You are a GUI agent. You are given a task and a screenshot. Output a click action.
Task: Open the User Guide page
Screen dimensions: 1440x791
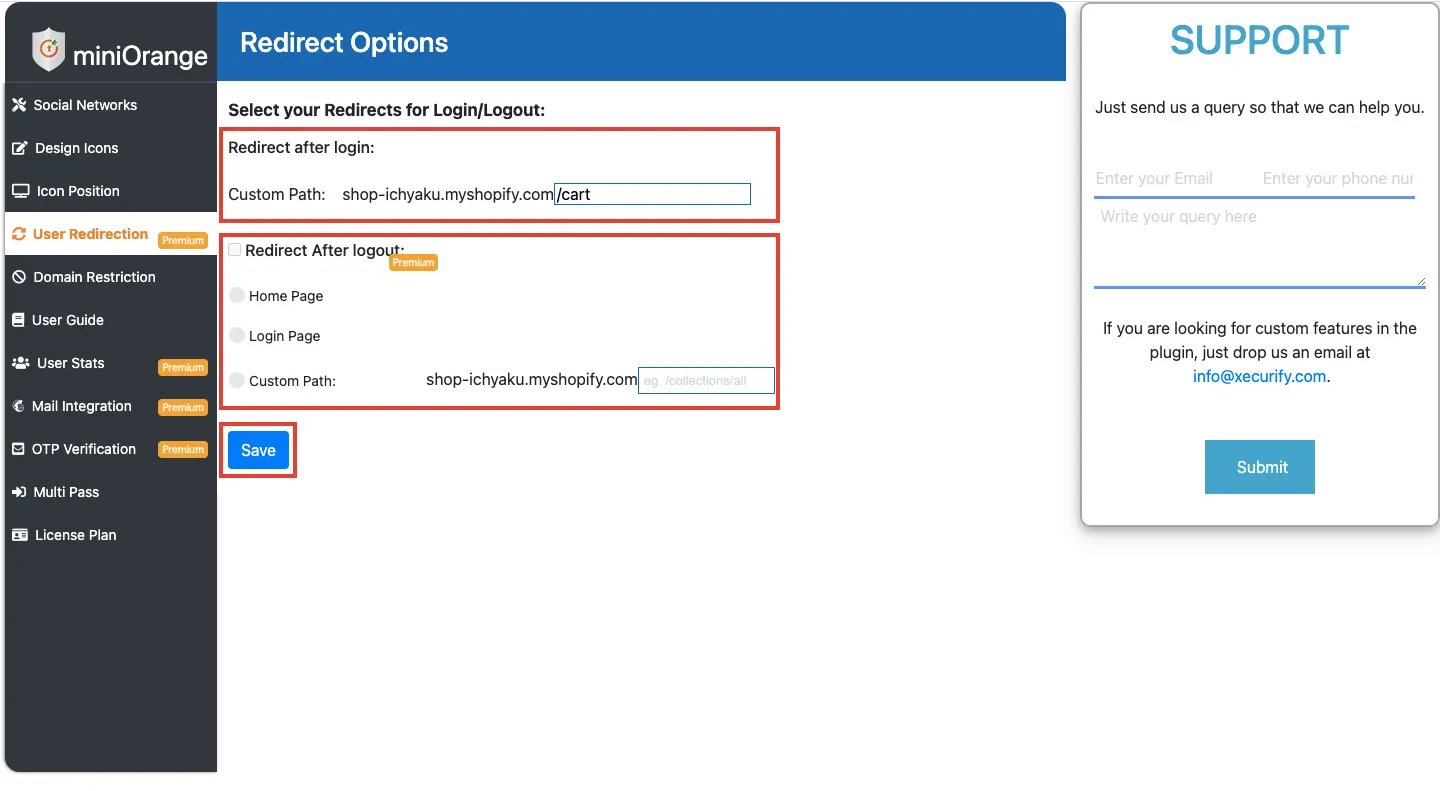[x=110, y=320]
